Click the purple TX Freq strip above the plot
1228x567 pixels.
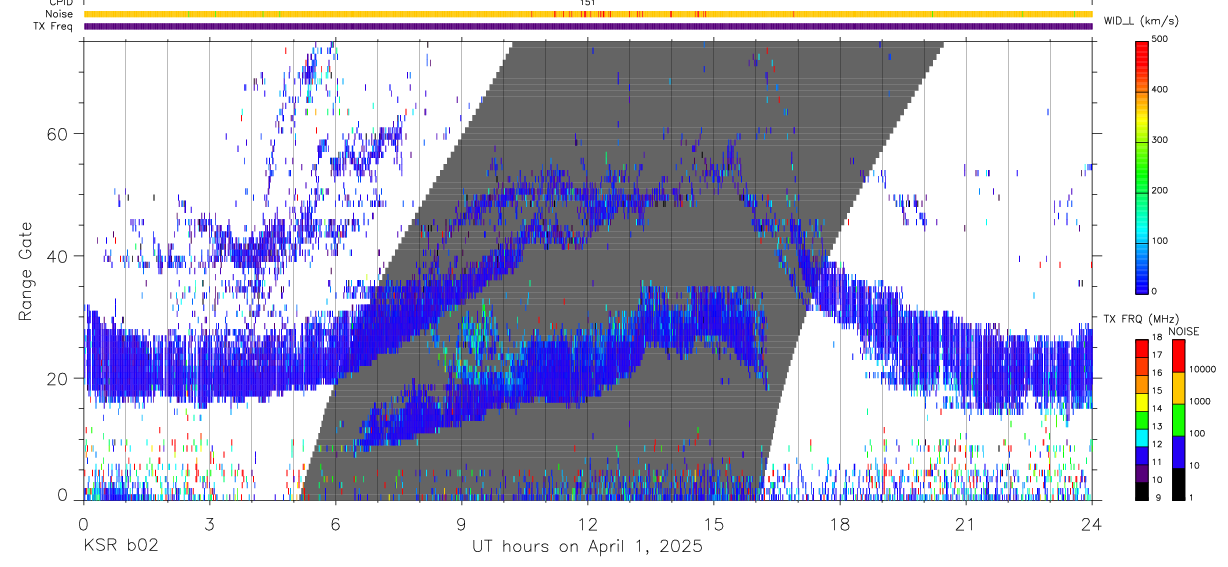tap(588, 26)
